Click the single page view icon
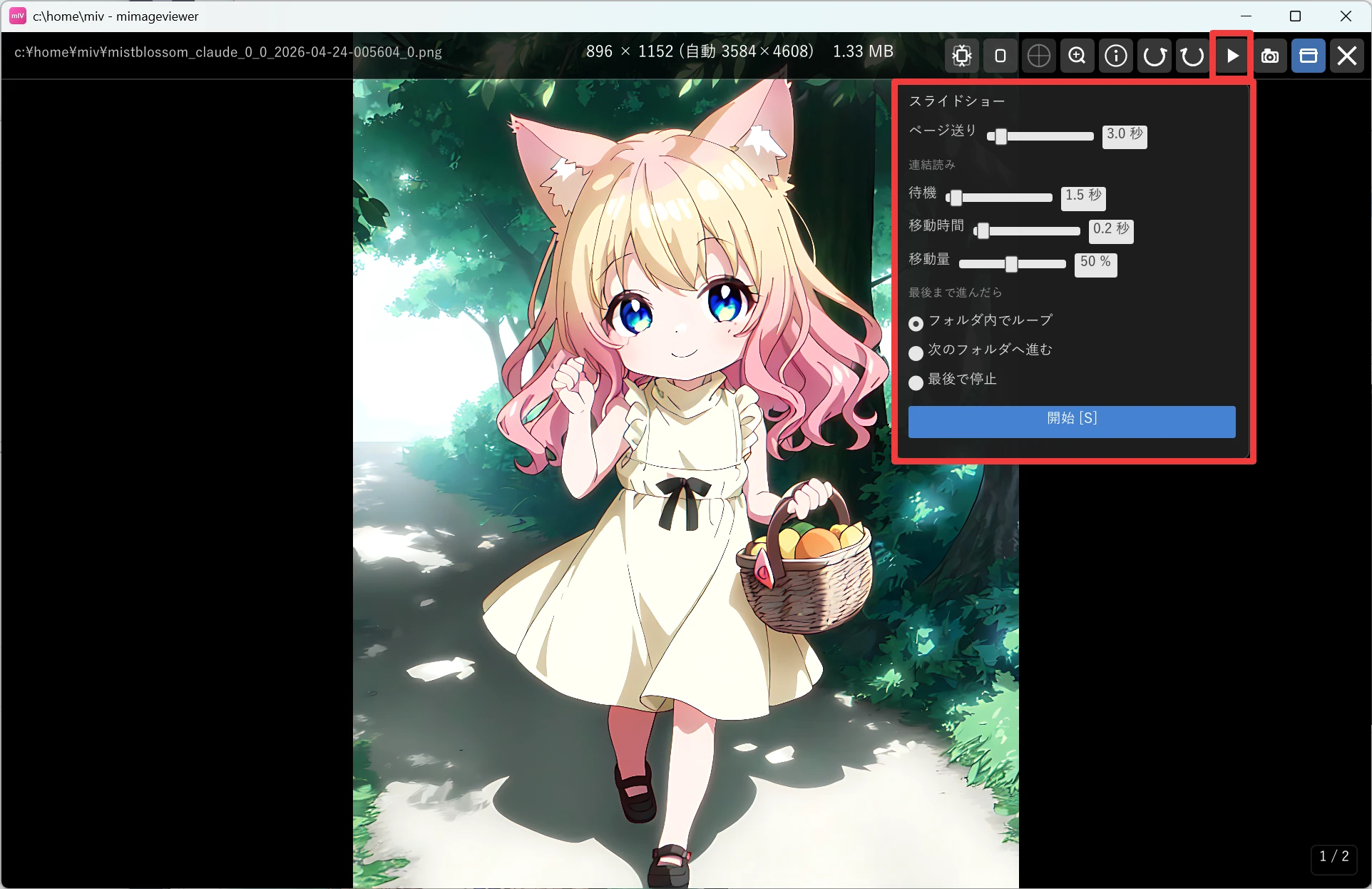 point(1000,56)
